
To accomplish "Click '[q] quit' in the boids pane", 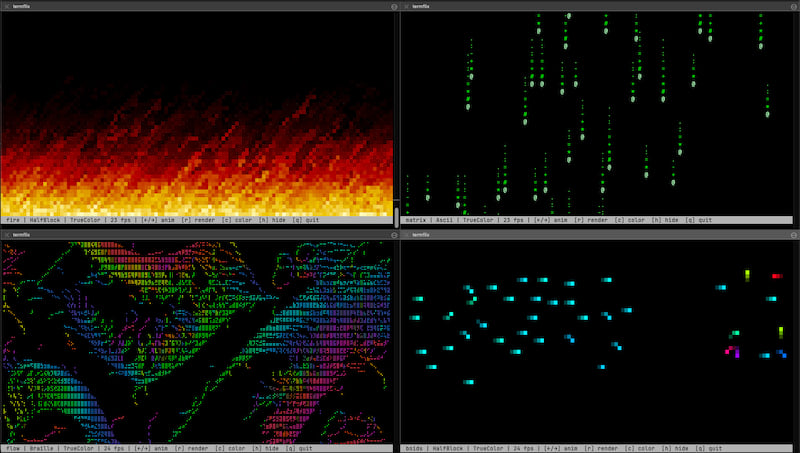I will click(x=709, y=449).
